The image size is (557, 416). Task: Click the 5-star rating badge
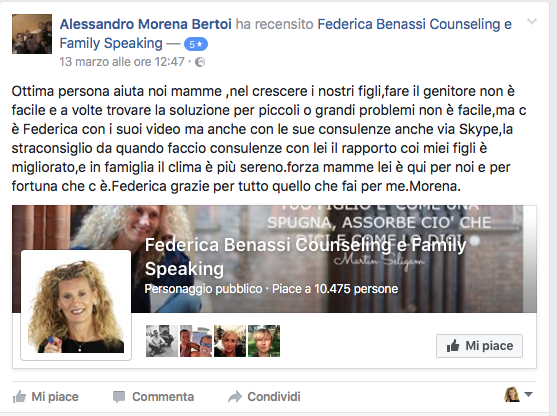tap(196, 44)
